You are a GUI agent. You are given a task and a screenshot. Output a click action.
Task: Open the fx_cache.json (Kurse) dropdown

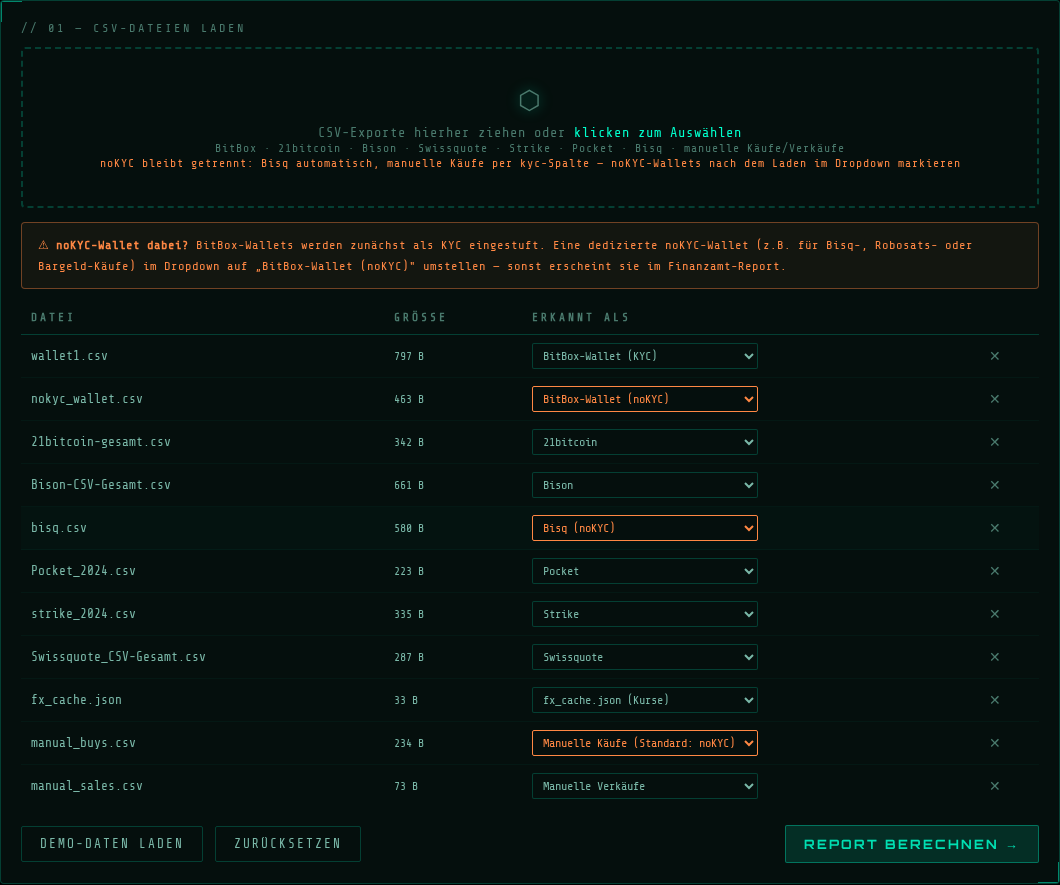pyautogui.click(x=644, y=700)
